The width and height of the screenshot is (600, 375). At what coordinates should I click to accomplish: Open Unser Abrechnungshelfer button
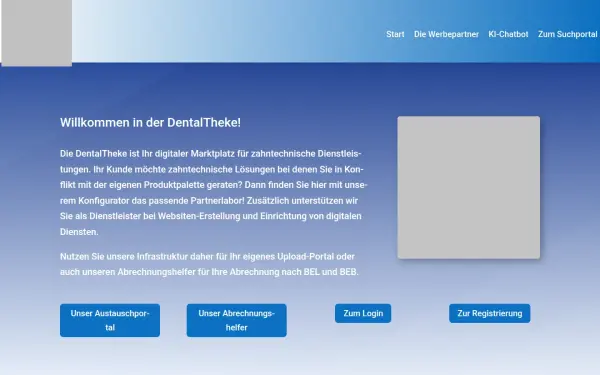tap(236, 320)
